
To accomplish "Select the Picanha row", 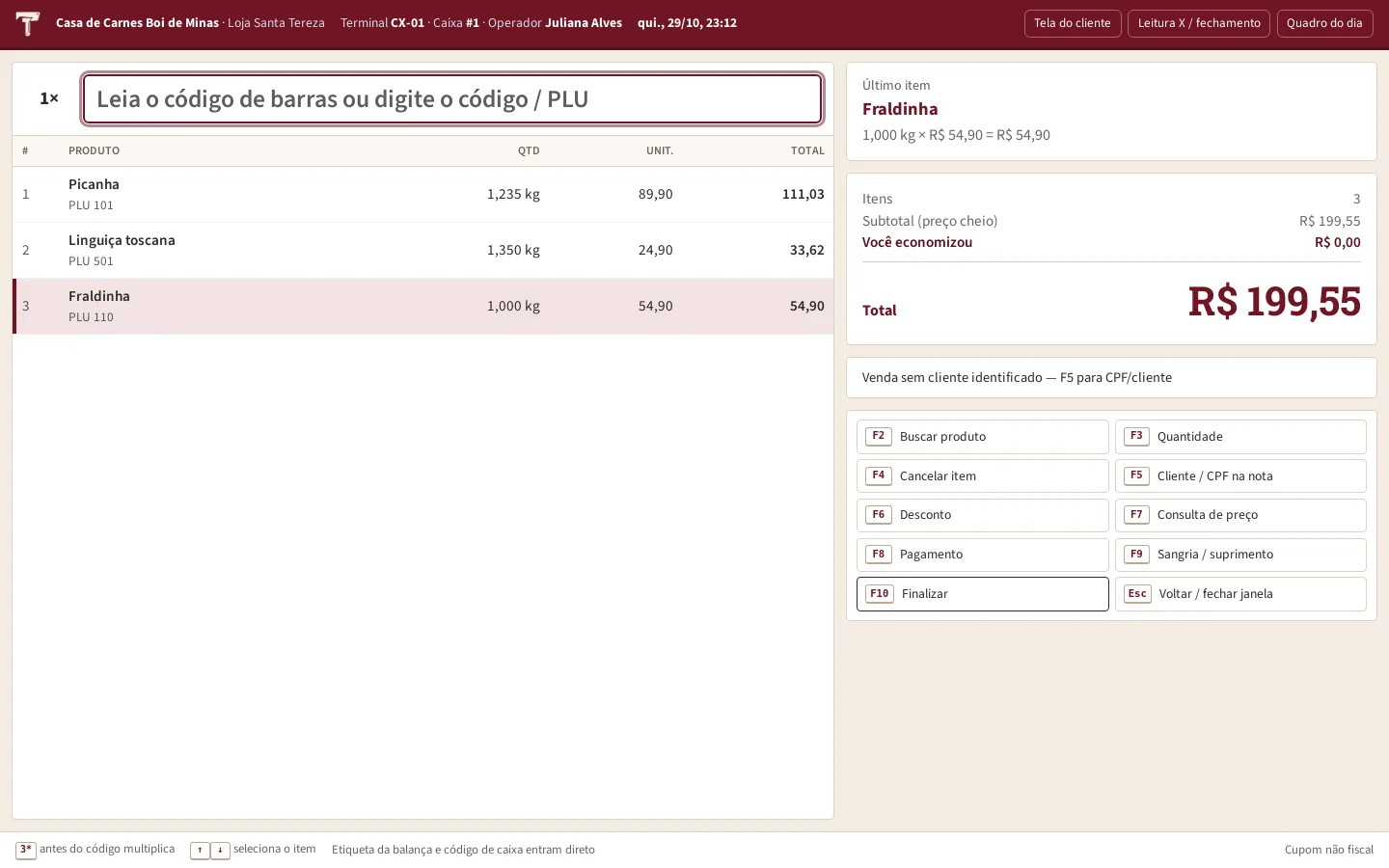I will point(422,194).
